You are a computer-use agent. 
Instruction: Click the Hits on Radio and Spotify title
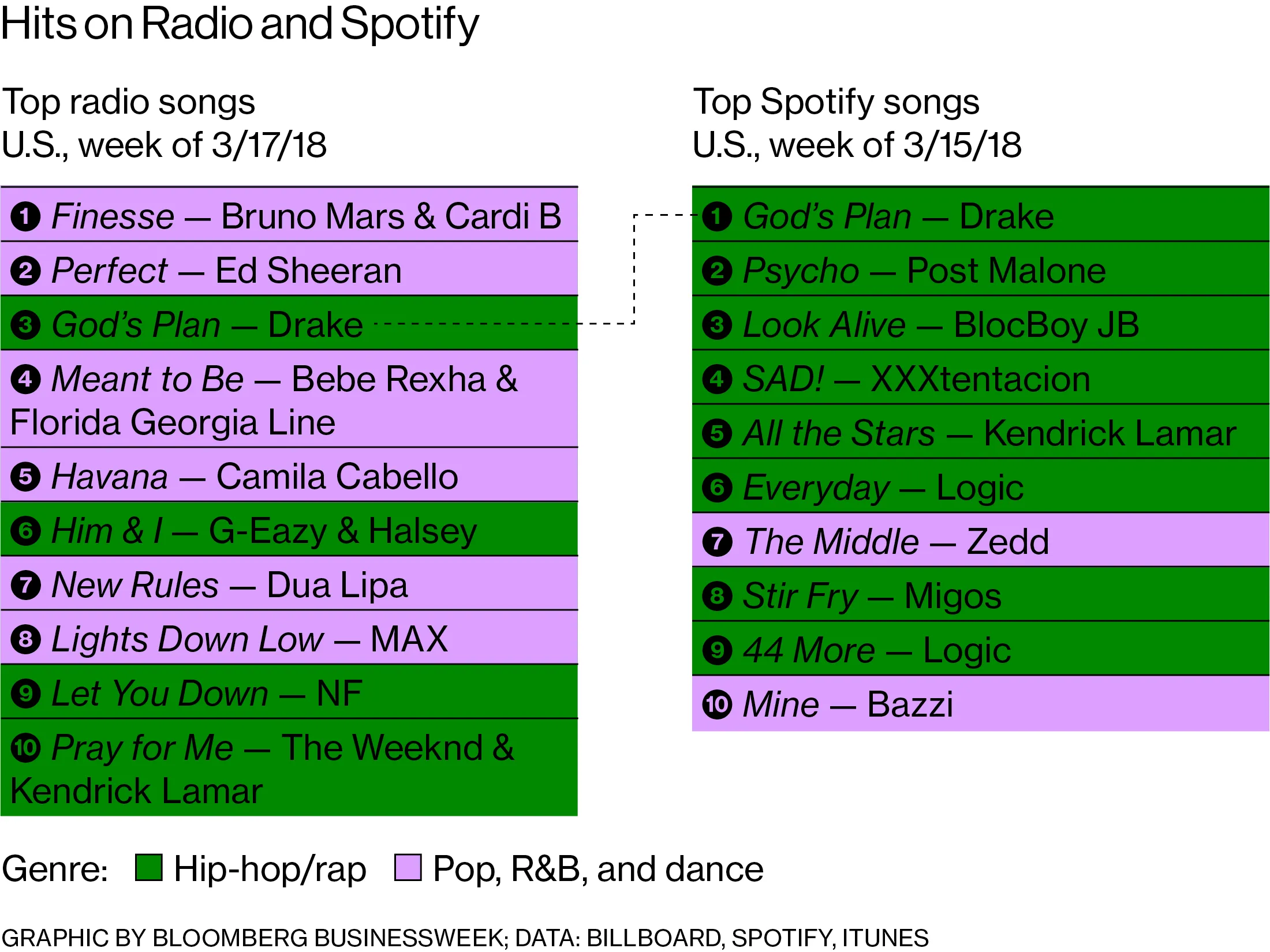(240, 24)
